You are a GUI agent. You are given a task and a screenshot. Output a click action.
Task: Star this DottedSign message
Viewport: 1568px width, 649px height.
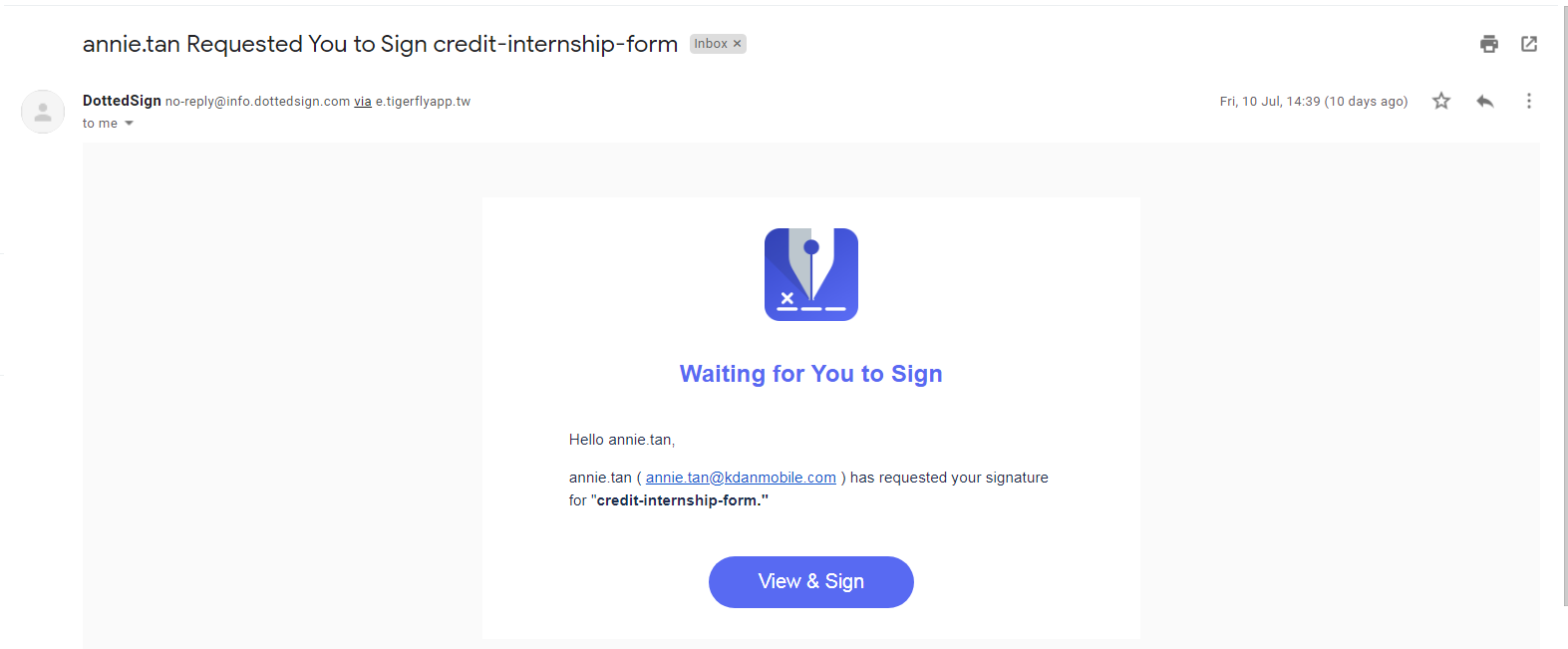[x=1441, y=101]
